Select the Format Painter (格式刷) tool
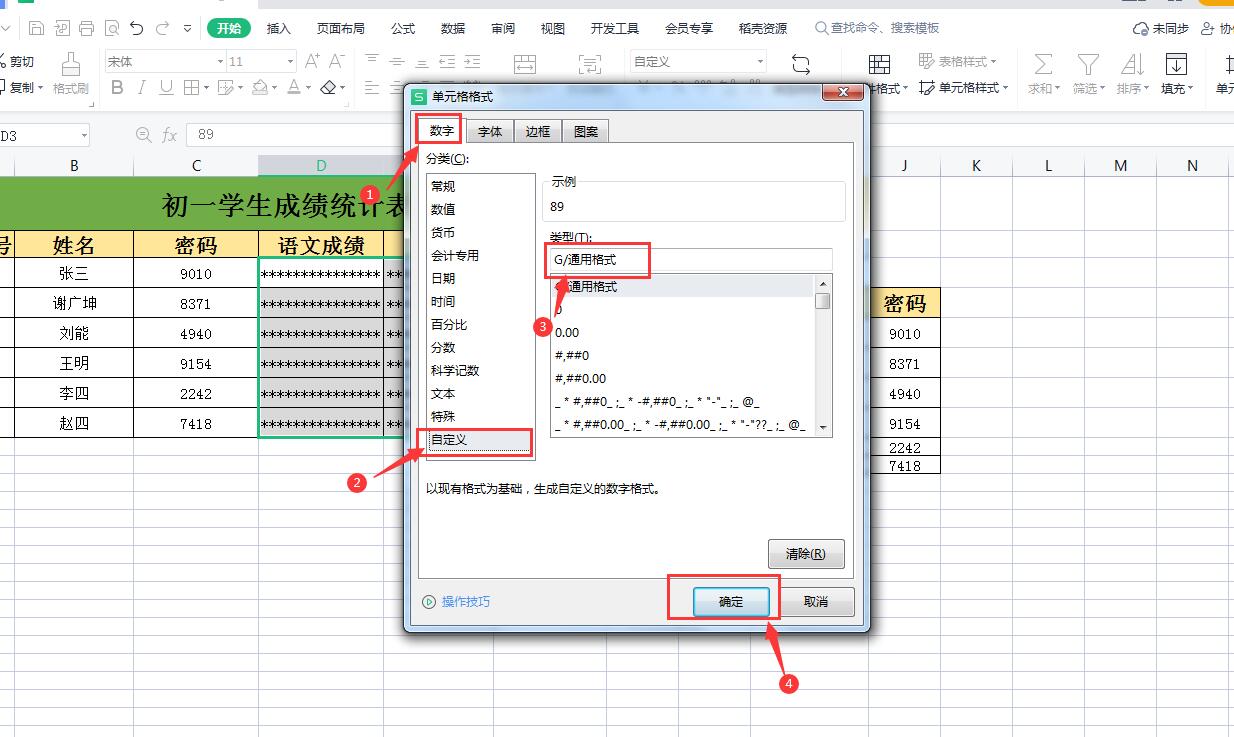Image resolution: width=1234 pixels, height=737 pixels. (71, 74)
